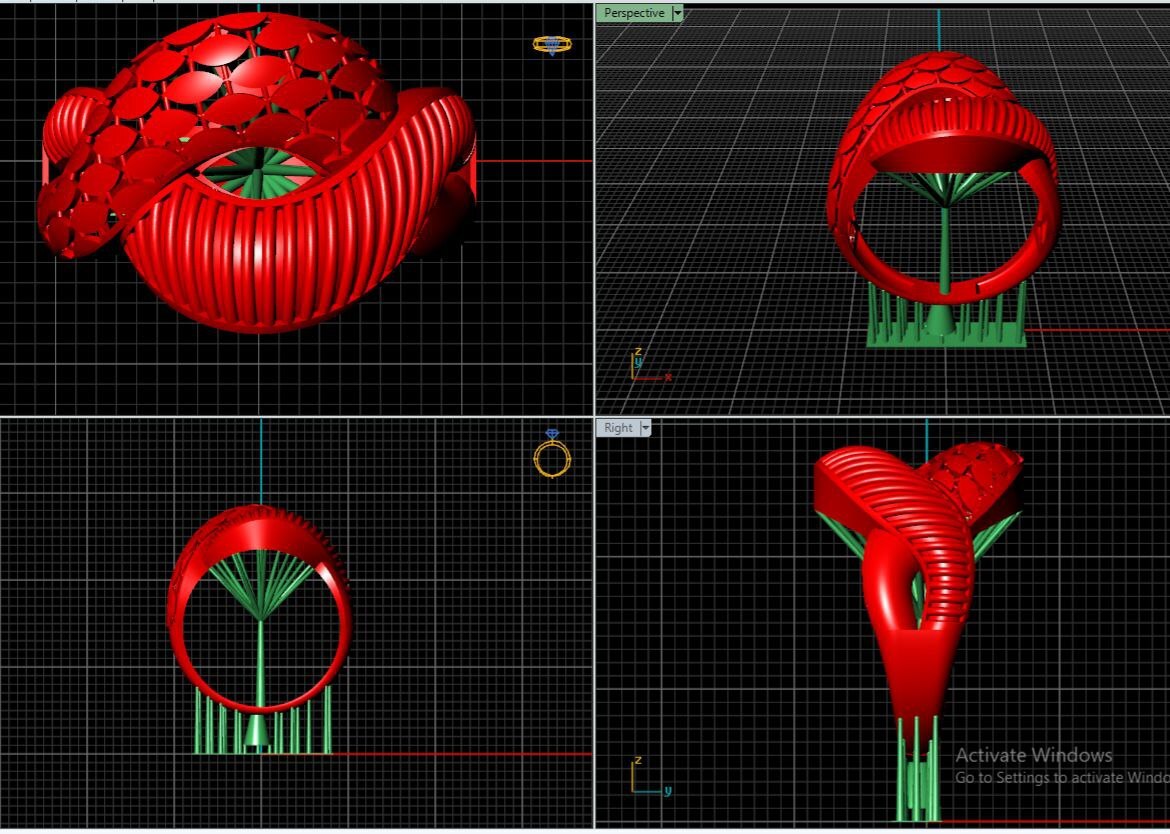Image resolution: width=1170 pixels, height=834 pixels.
Task: Select the scaled dome surface in top-left viewport
Action: 240,80
